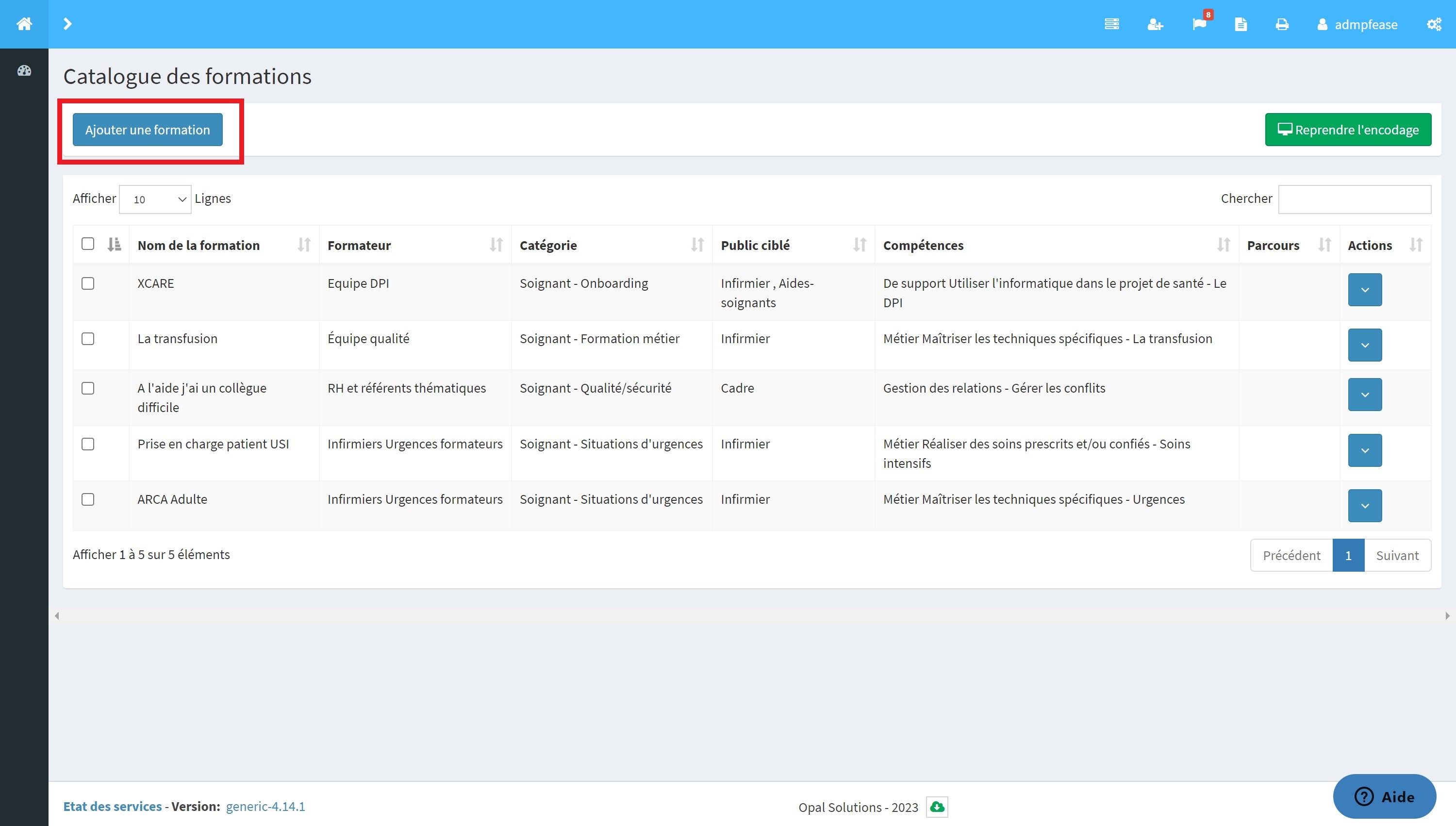This screenshot has height=826, width=1456.
Task: Open the server list icon in header
Action: pos(1112,24)
